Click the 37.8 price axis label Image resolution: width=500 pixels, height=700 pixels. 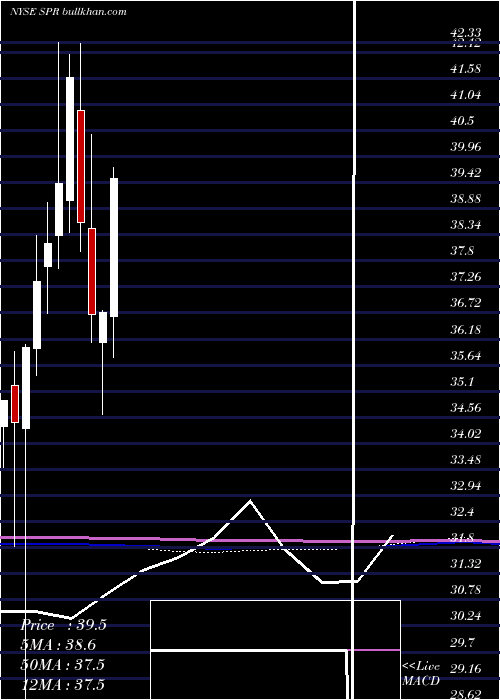tap(462, 251)
